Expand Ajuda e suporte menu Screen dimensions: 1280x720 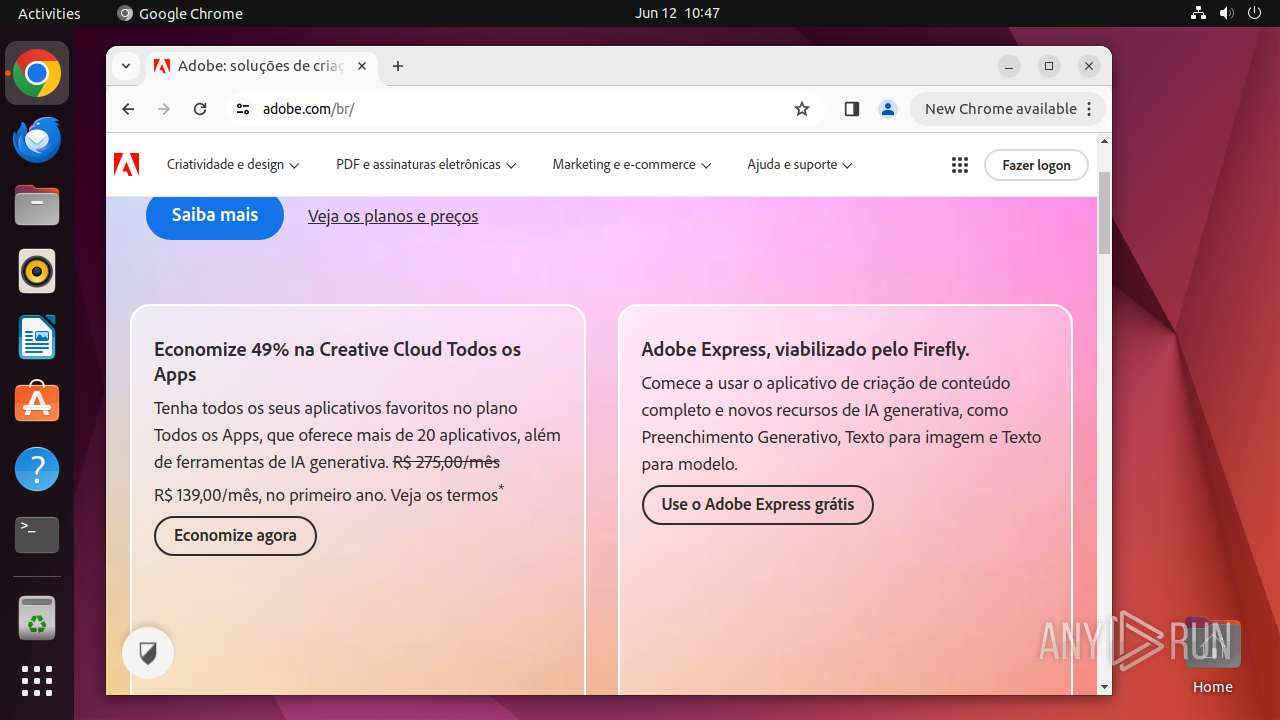[x=800, y=165]
